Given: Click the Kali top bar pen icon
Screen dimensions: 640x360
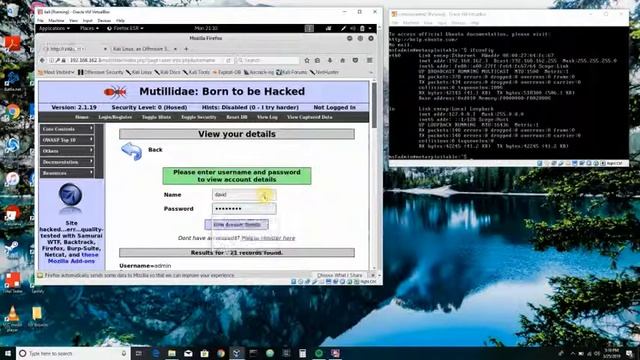Looking at the screenshot, I should 343,28.
